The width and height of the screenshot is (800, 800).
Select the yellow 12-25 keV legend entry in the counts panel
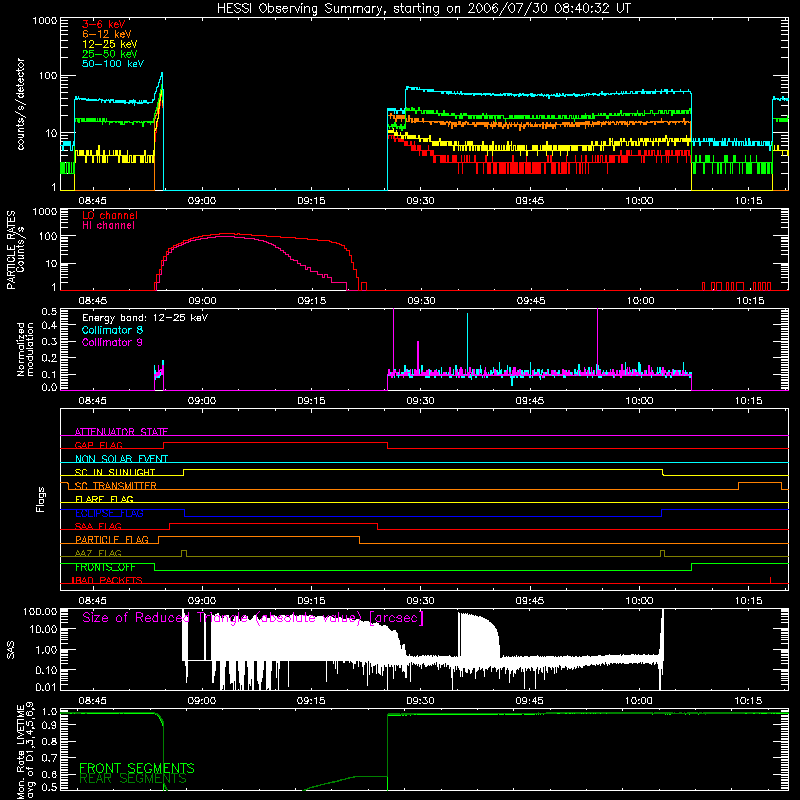point(109,44)
